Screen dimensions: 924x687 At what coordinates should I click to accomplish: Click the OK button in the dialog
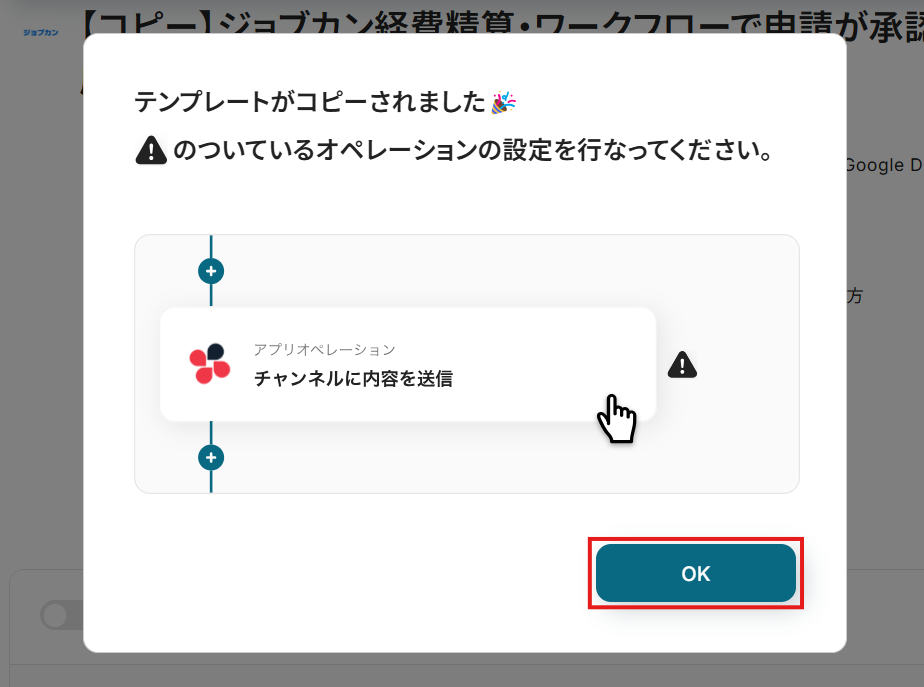pyautogui.click(x=695, y=573)
